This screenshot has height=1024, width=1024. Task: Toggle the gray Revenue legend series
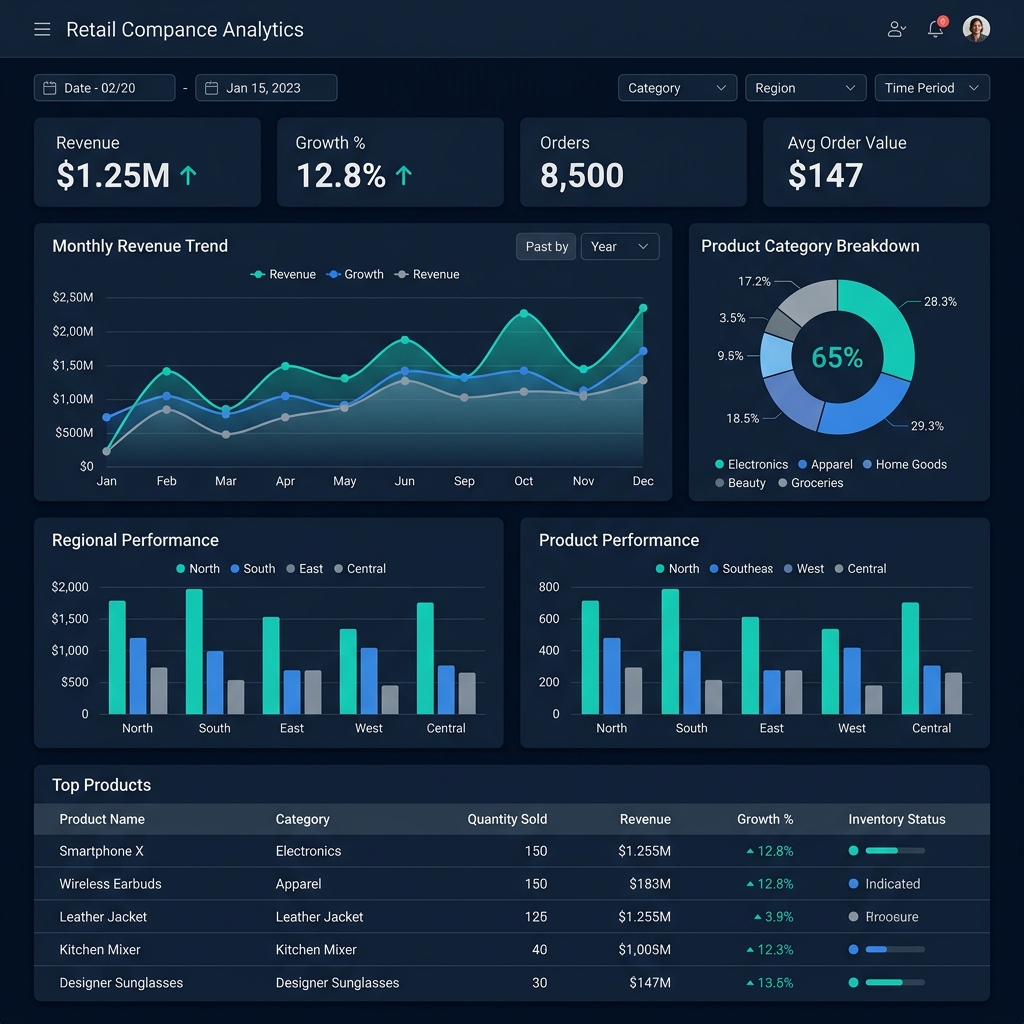click(426, 274)
